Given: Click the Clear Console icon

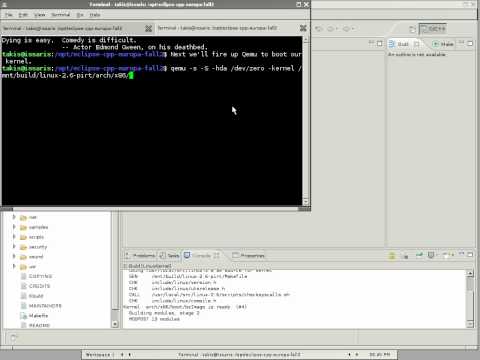Looking at the screenshot, I should pos(405,256).
